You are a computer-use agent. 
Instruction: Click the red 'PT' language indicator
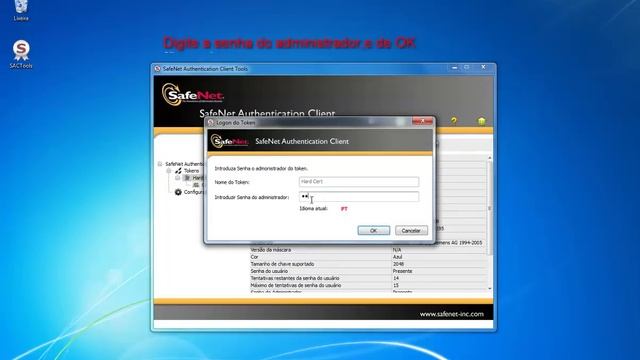(344, 209)
